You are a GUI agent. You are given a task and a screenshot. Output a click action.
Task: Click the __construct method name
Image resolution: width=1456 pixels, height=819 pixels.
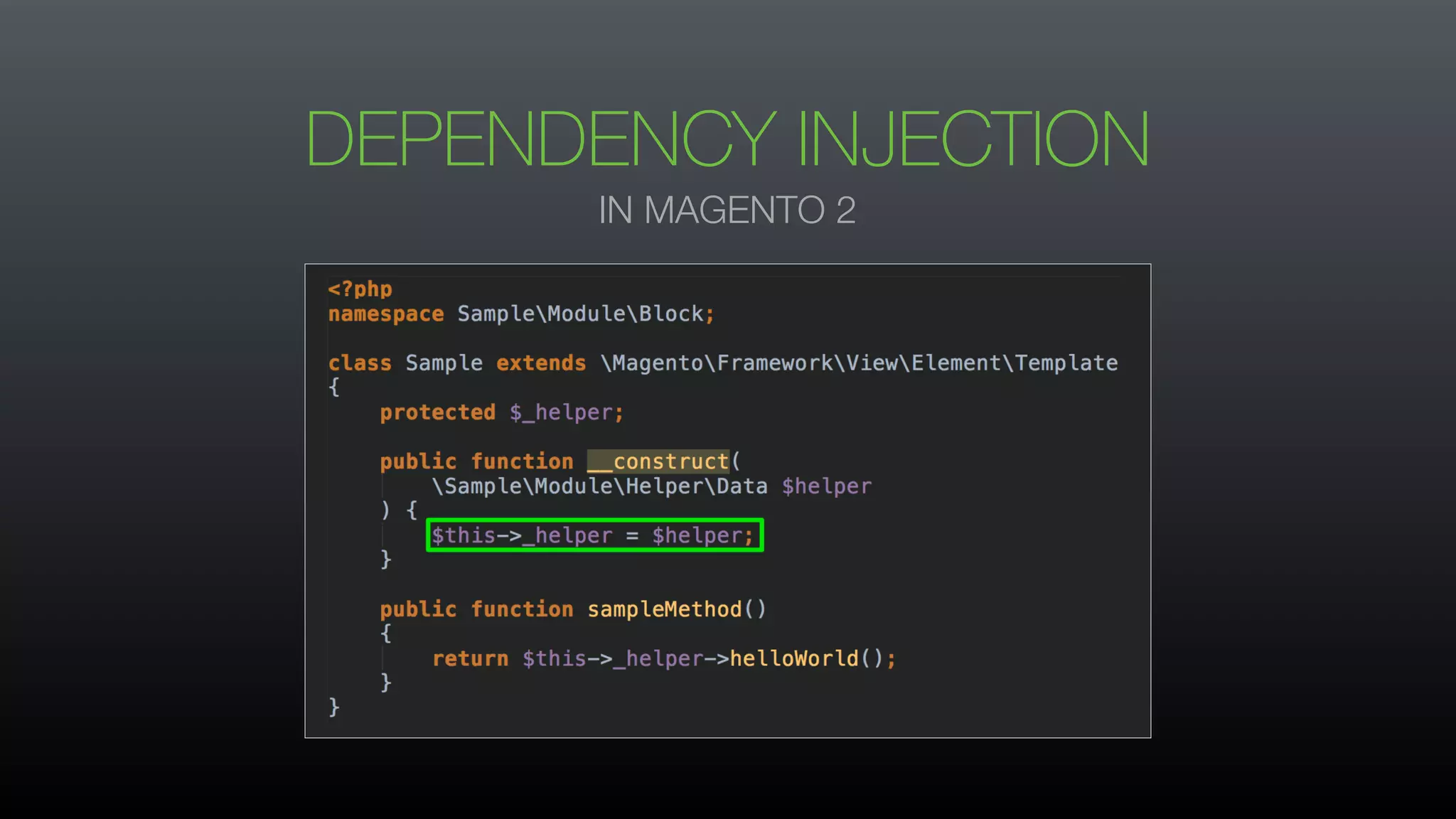[658, 461]
